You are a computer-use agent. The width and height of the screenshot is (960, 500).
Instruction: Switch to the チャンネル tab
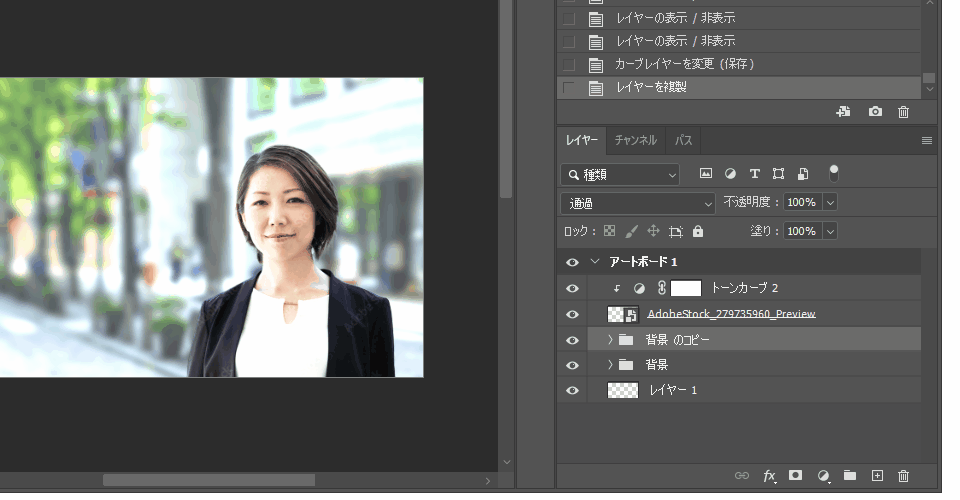[636, 140]
